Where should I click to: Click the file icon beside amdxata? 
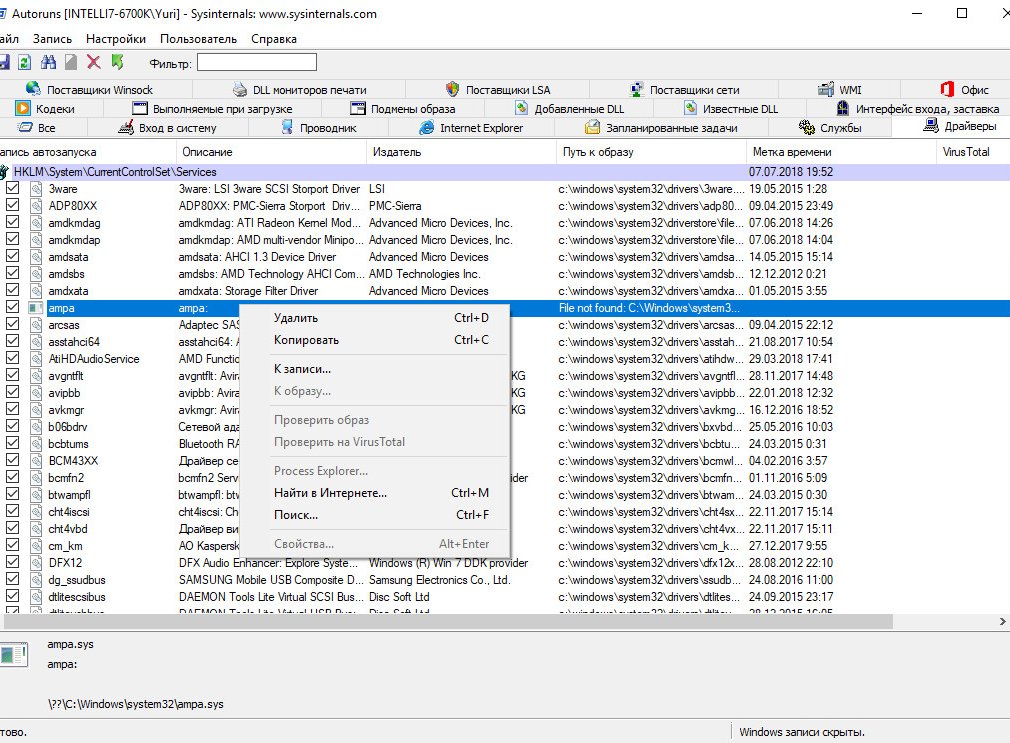(x=36, y=291)
